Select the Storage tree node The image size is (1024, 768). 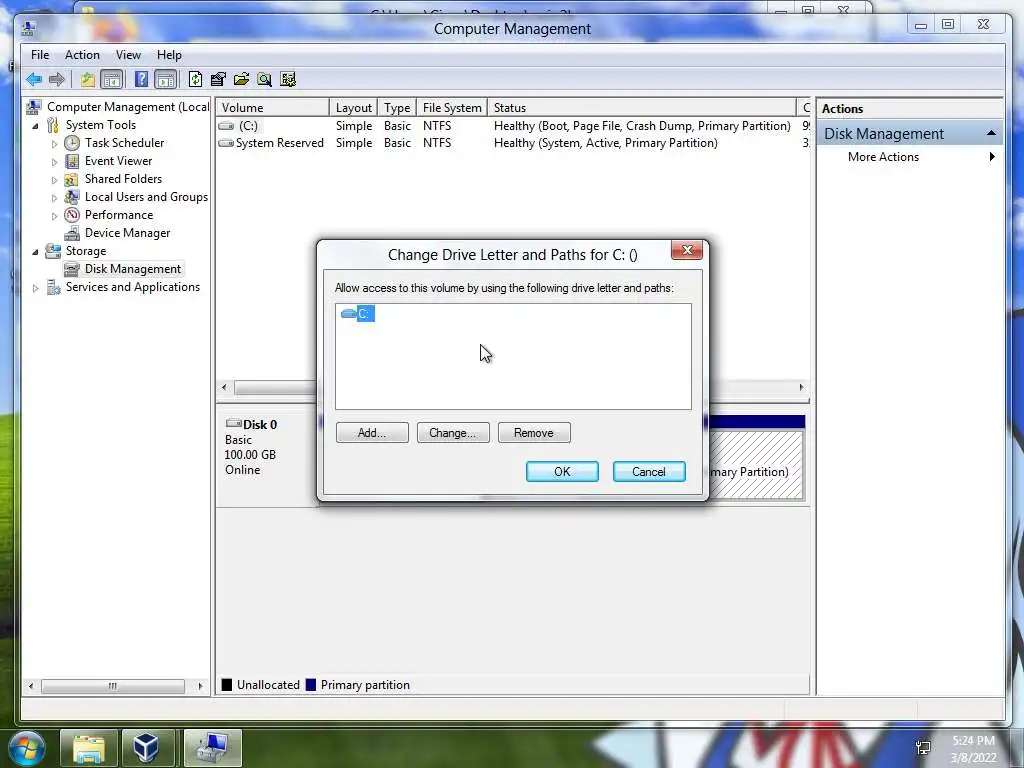click(86, 251)
